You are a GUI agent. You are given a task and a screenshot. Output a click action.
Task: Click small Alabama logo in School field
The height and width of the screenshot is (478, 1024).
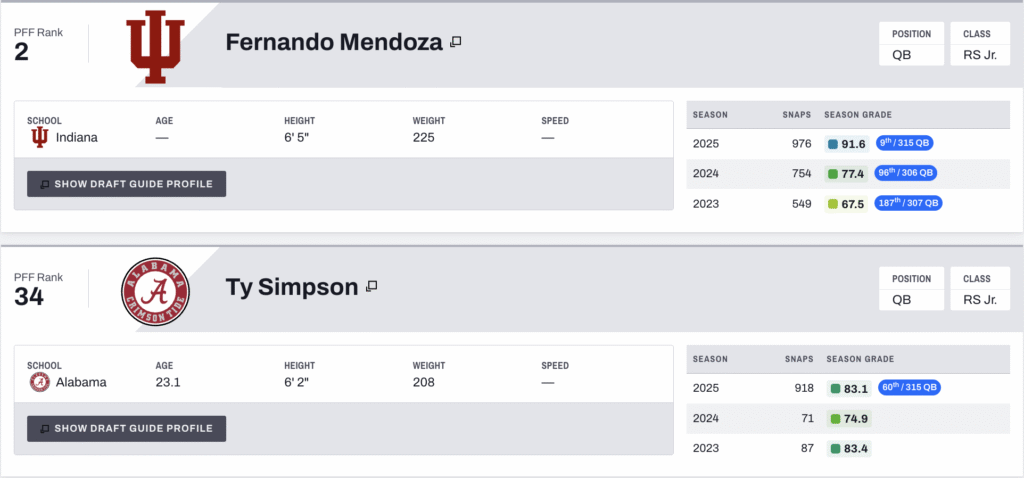(x=39, y=381)
